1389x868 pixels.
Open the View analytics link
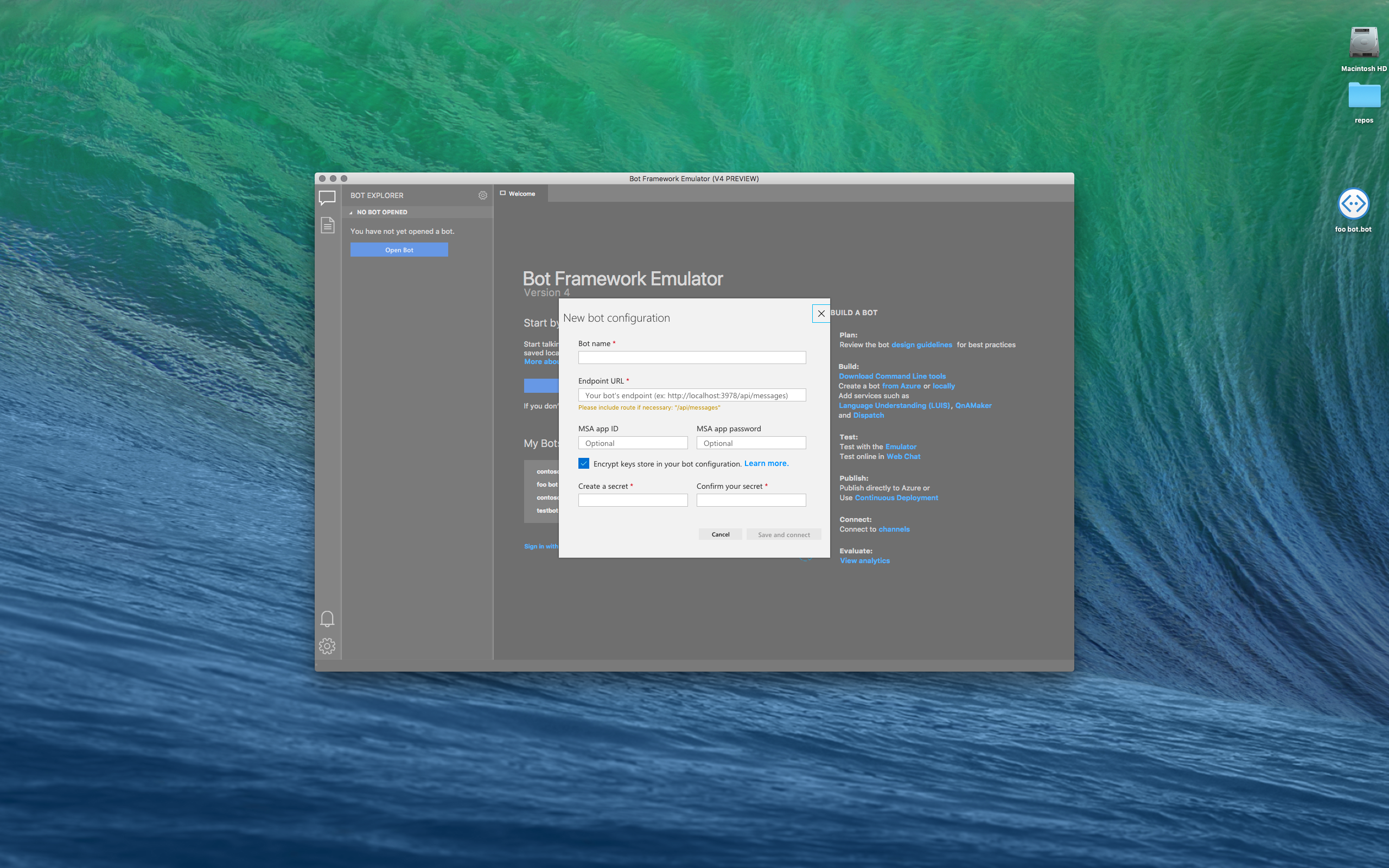click(x=864, y=561)
